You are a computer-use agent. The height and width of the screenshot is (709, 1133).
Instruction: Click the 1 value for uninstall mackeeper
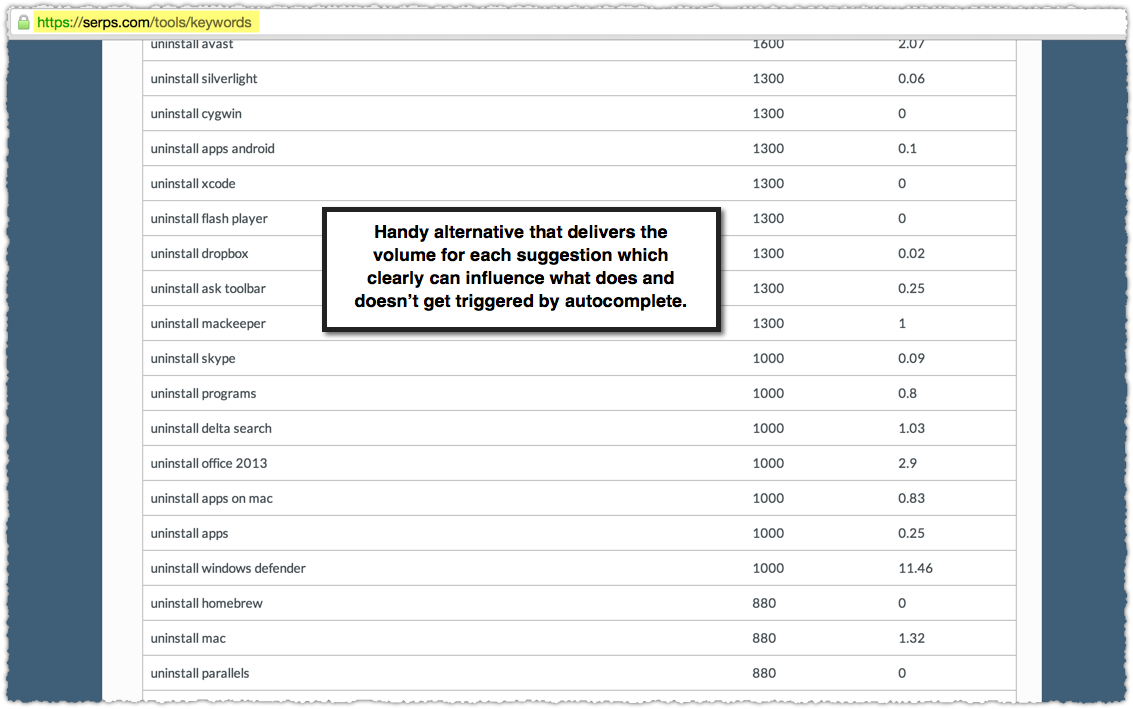point(902,324)
